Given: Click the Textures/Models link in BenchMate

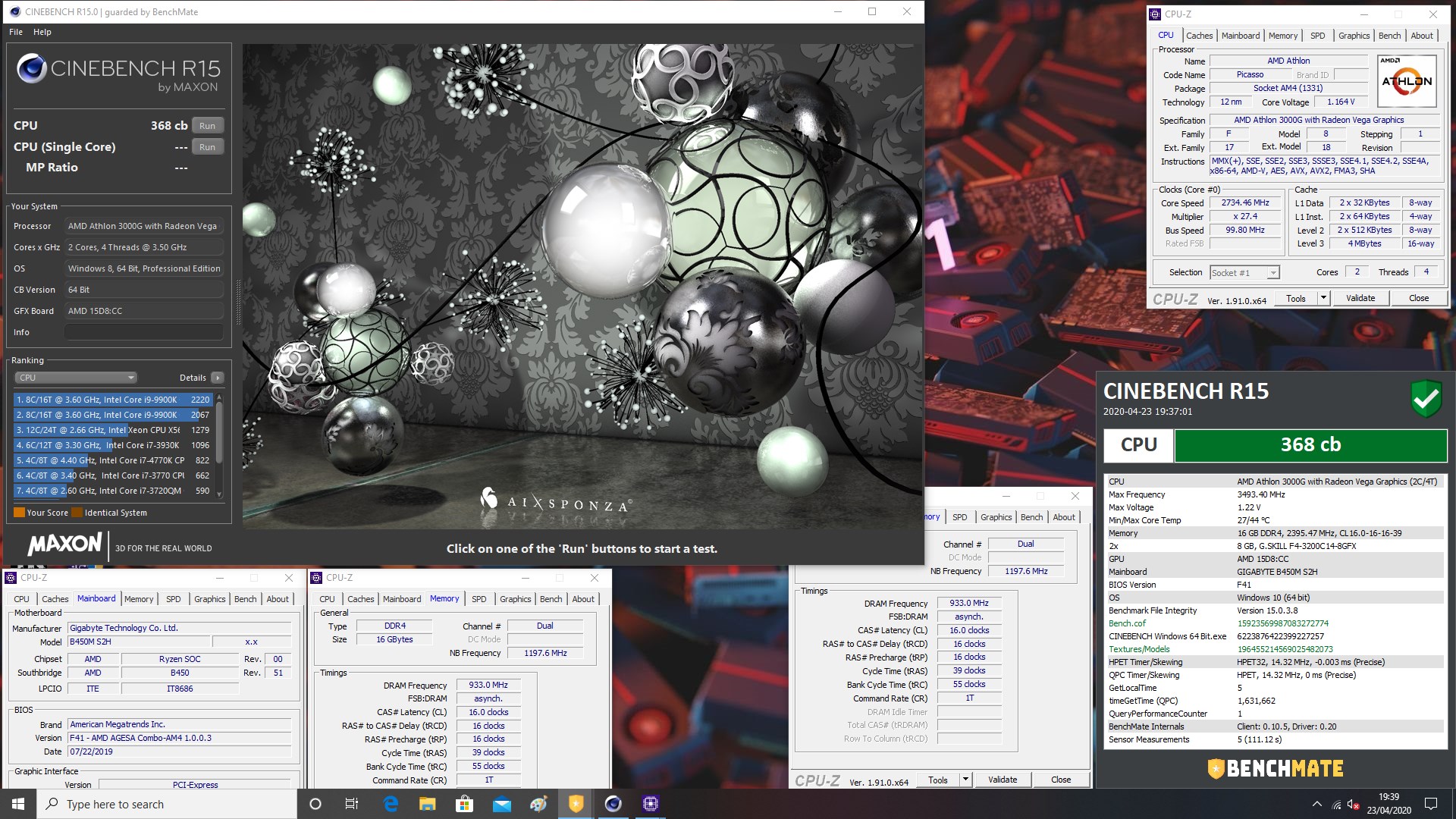Looking at the screenshot, I should [1139, 649].
